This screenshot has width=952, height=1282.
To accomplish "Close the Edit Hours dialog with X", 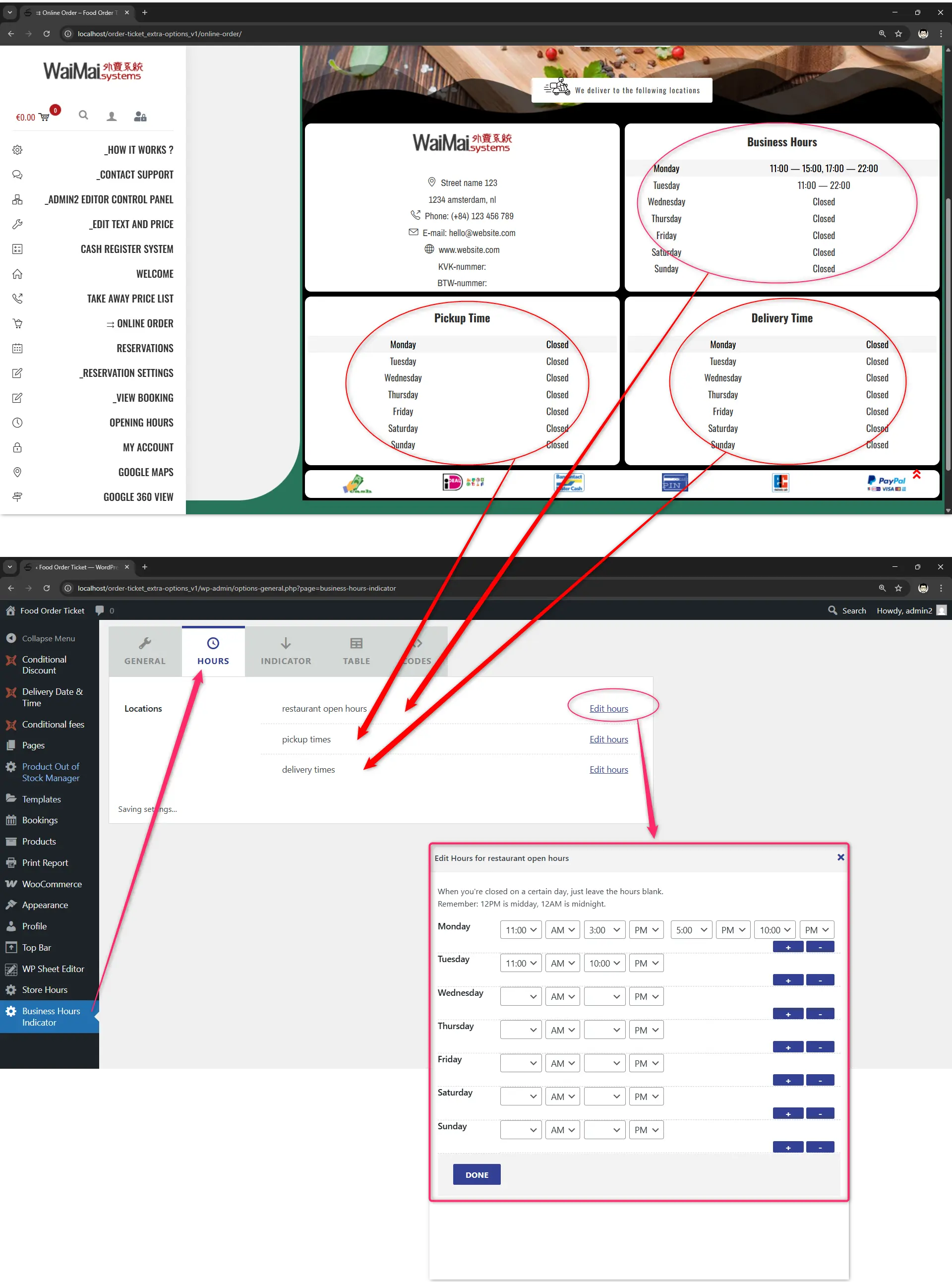I will (840, 857).
